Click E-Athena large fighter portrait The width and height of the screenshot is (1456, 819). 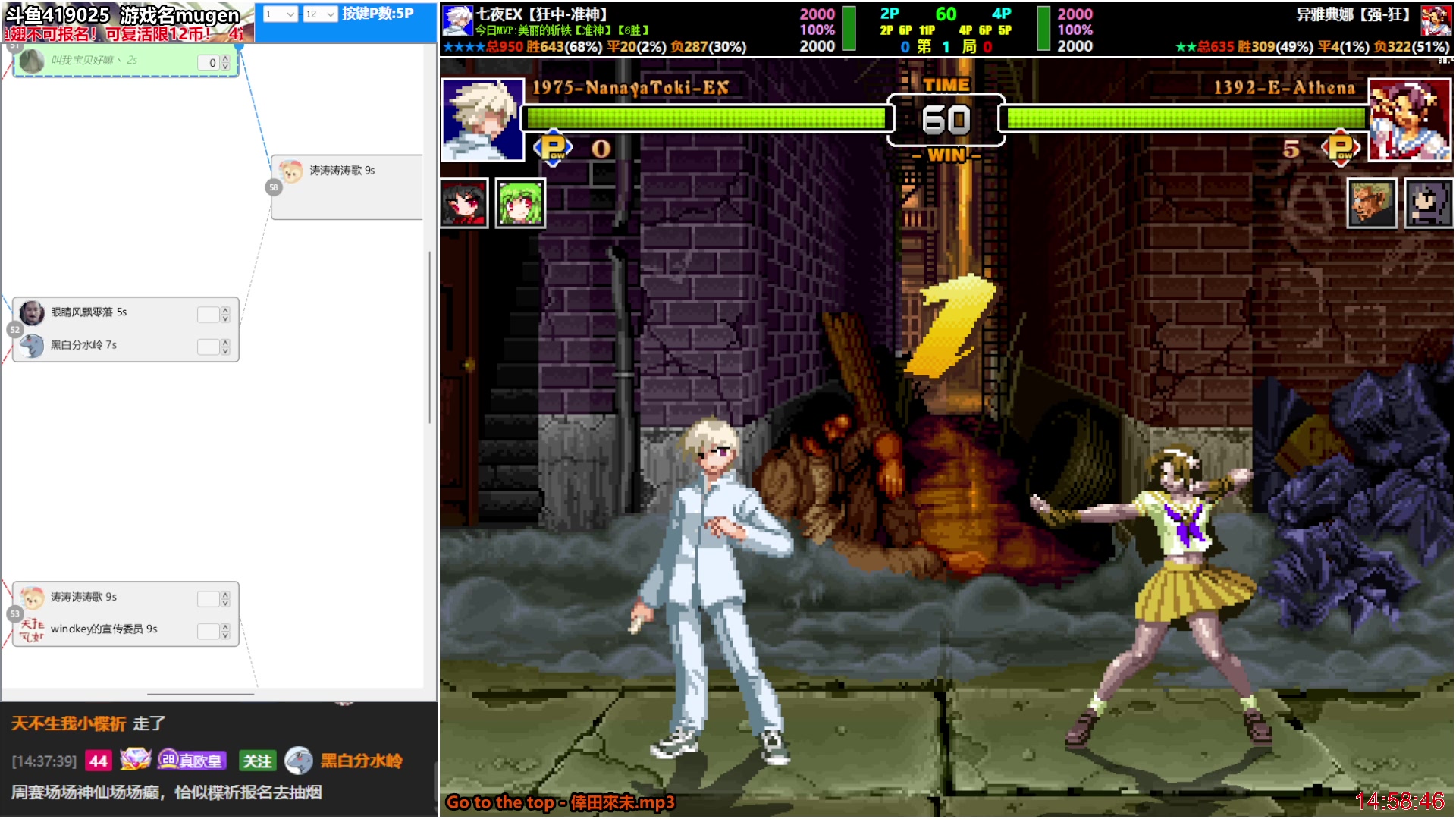click(x=1409, y=120)
